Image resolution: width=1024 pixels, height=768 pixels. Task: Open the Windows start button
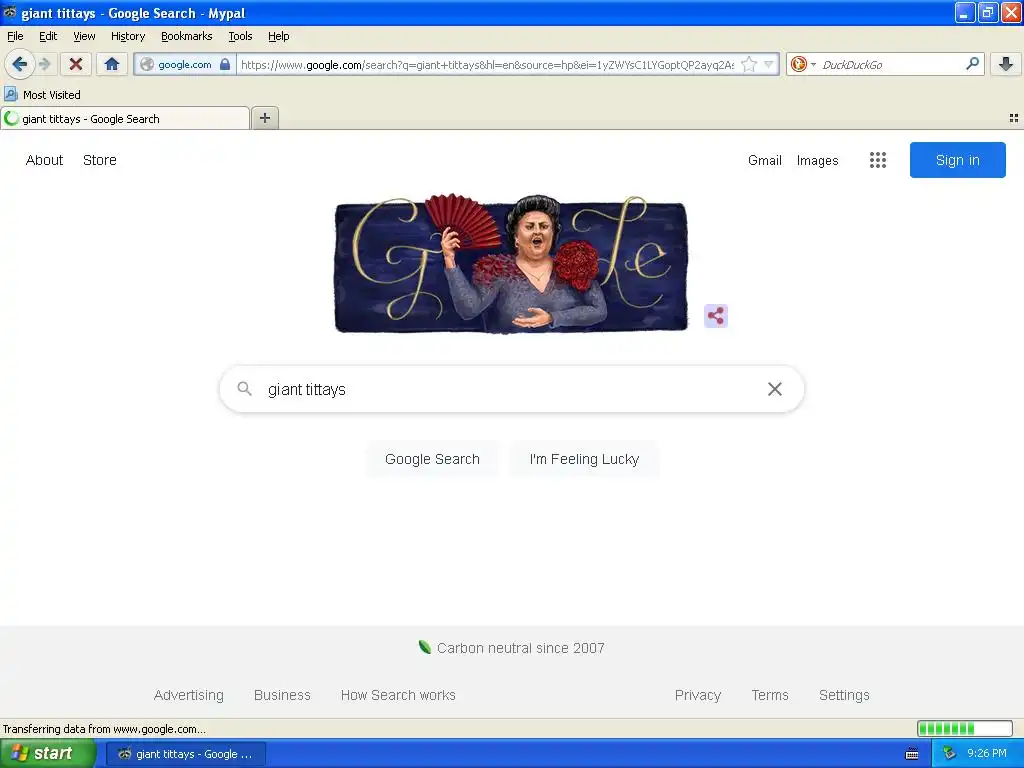pos(47,753)
